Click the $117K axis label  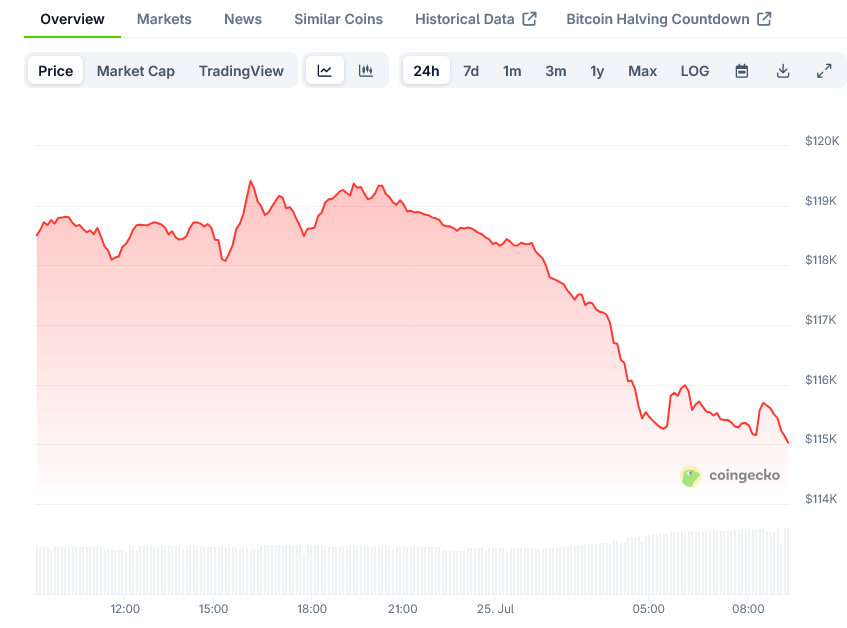(821, 320)
